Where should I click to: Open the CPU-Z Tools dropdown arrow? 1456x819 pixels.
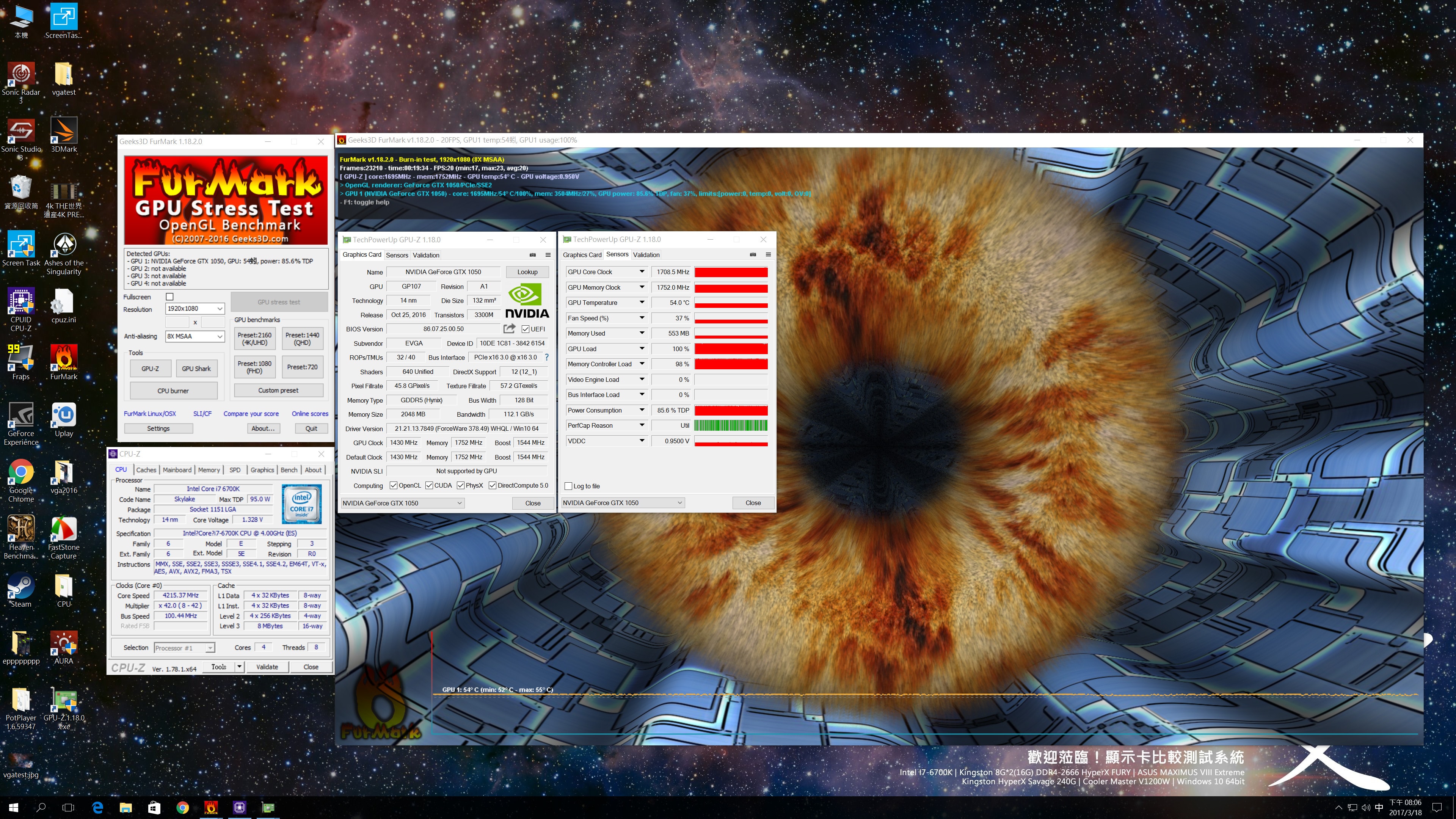pyautogui.click(x=240, y=667)
